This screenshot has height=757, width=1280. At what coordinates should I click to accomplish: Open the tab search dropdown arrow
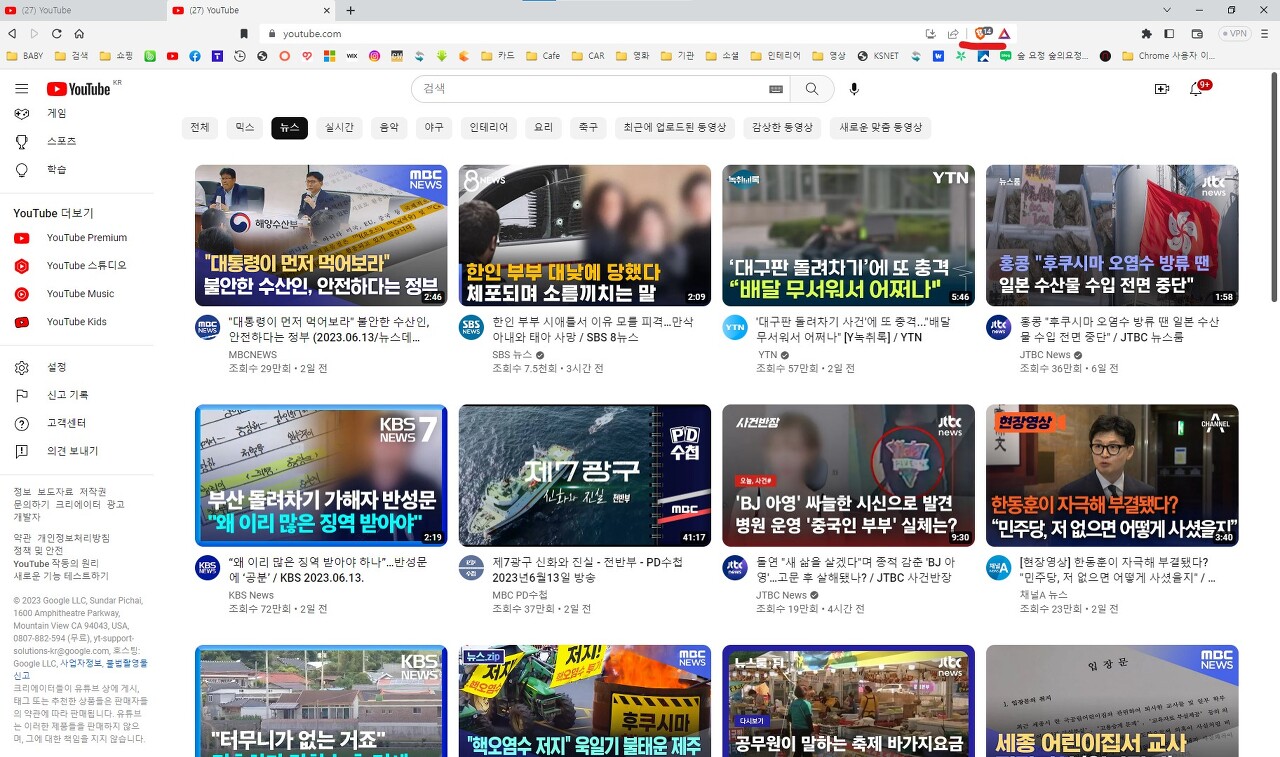[1167, 9]
